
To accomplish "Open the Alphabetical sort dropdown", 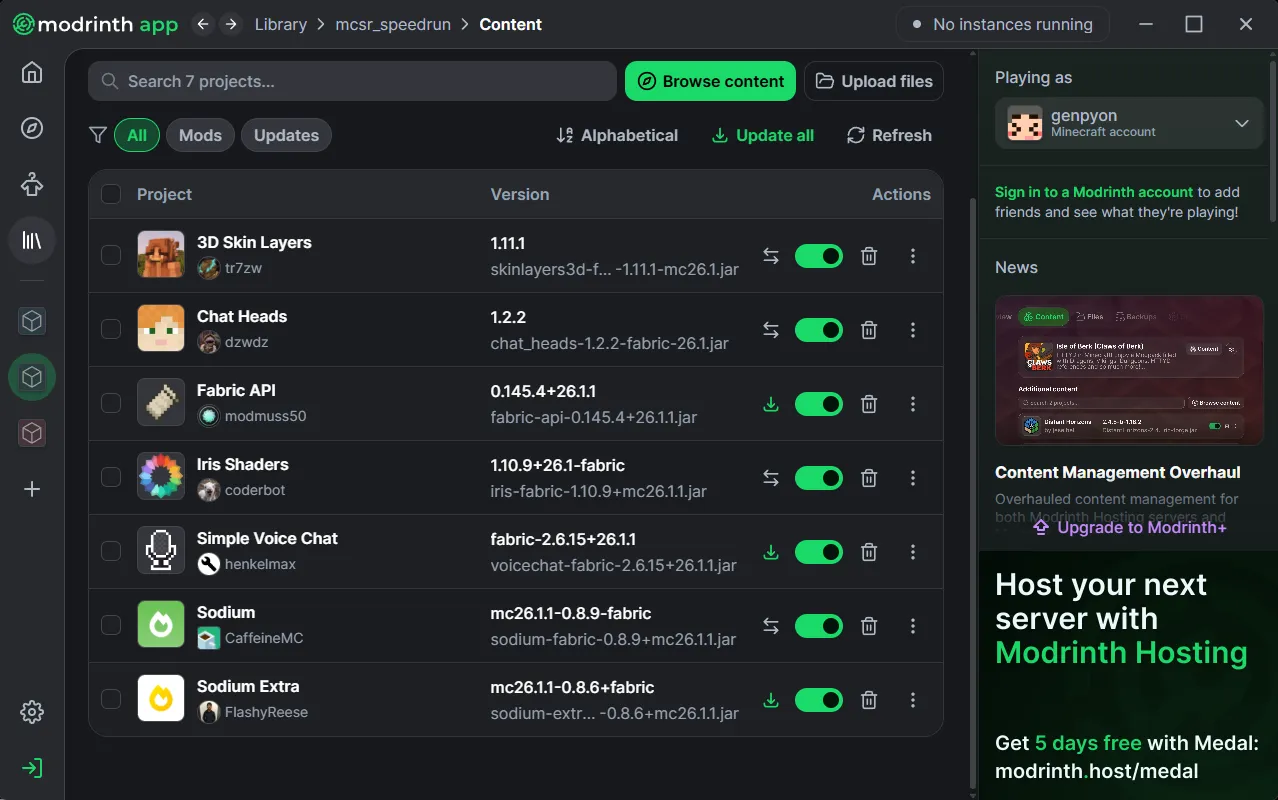I will (x=617, y=136).
